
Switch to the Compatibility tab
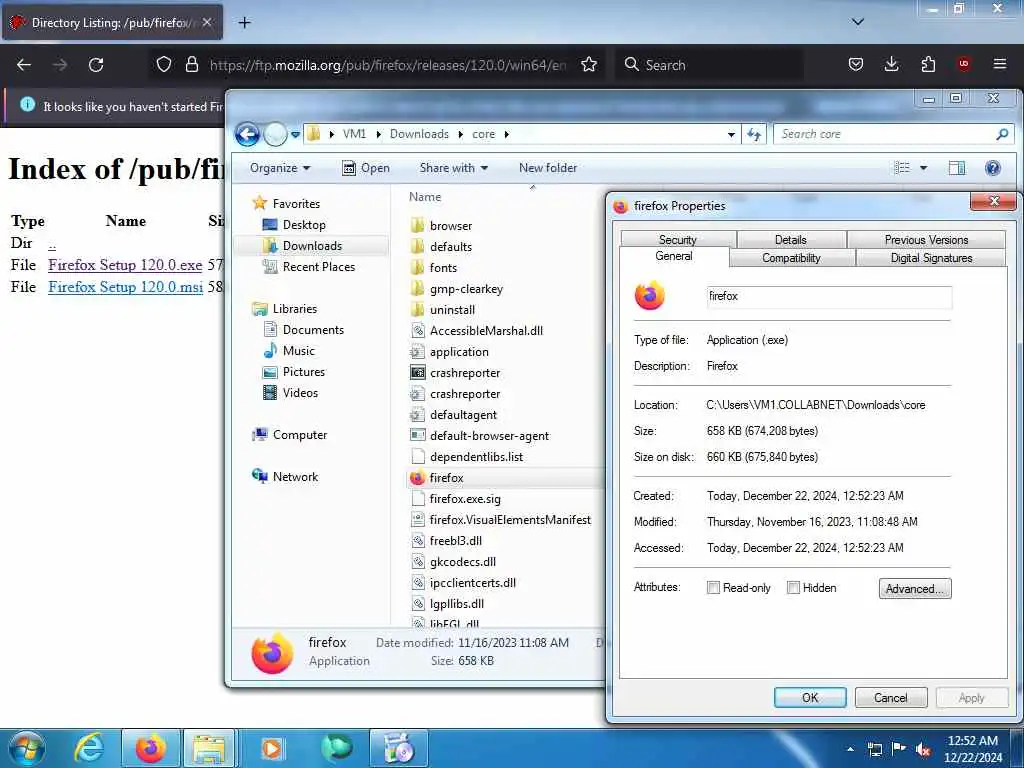[x=791, y=258]
